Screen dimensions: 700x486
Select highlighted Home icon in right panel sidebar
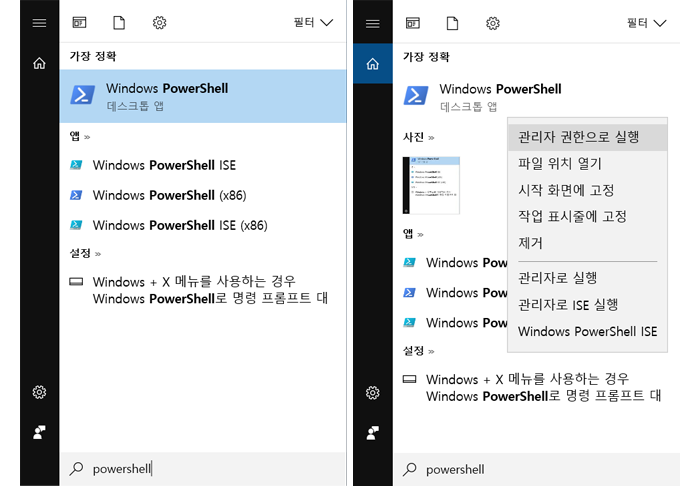pyautogui.click(x=373, y=64)
